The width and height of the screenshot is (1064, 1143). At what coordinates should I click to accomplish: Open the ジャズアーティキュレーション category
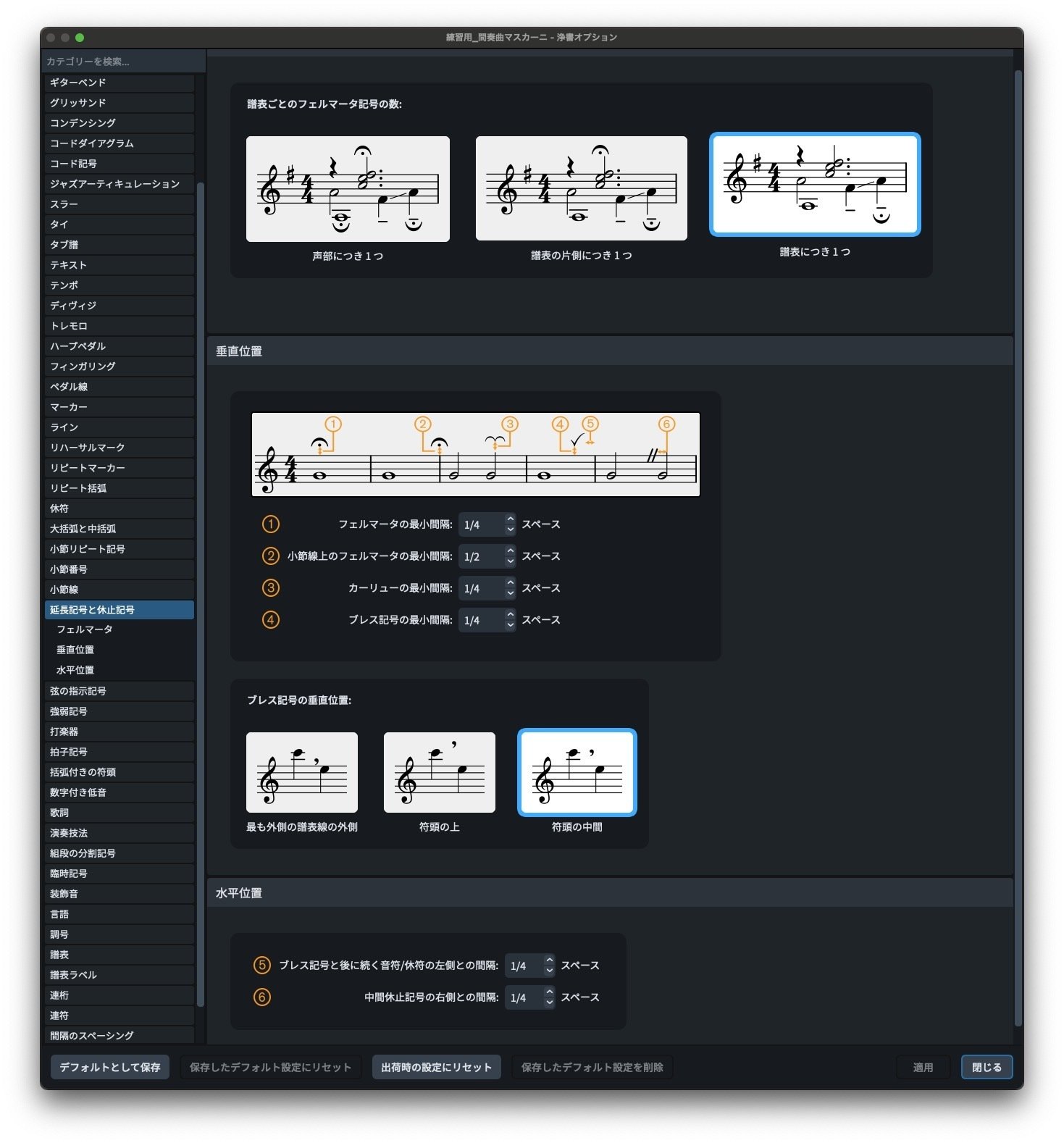120,184
